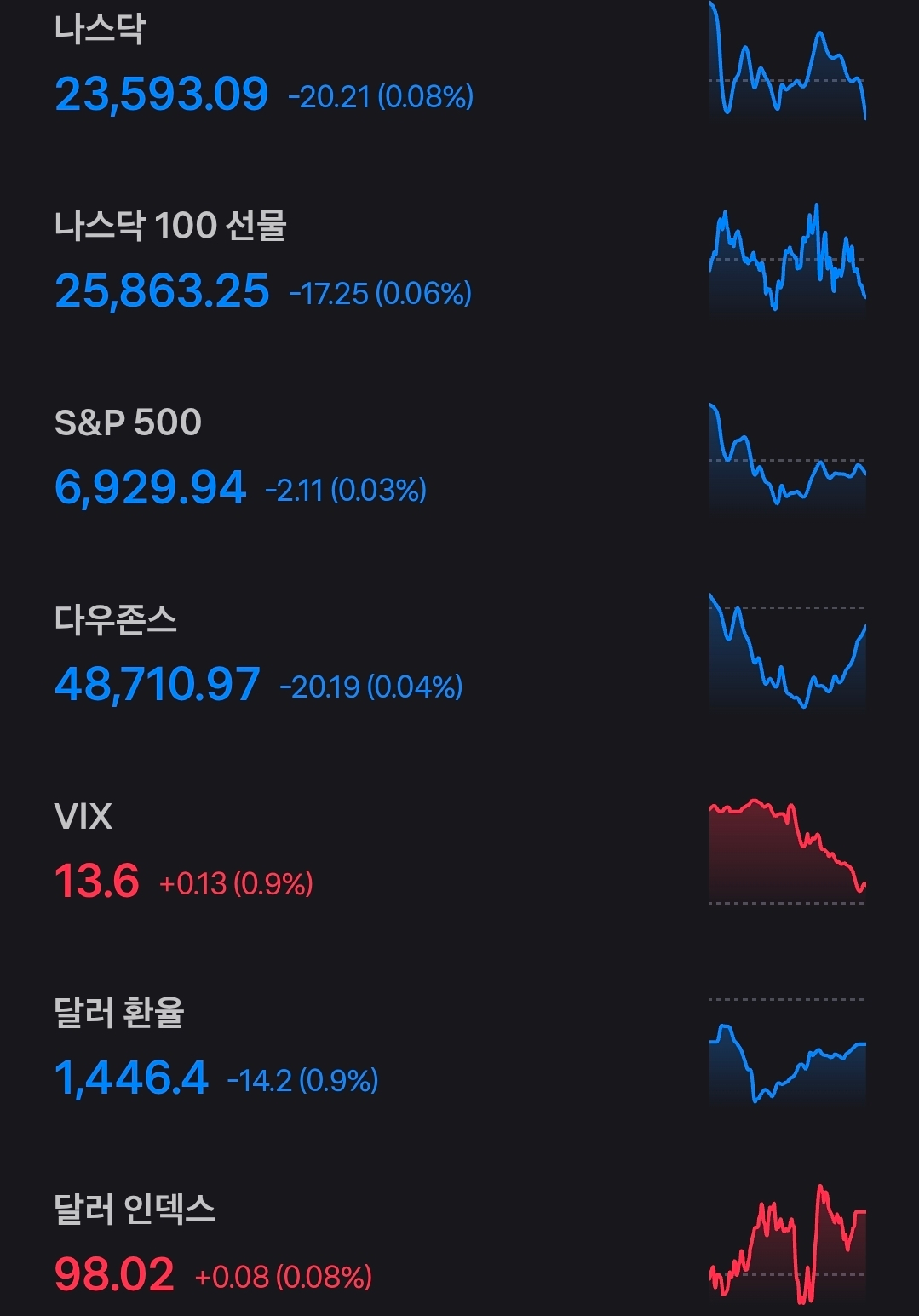Select the 23,593.09 나스닥 price
The image size is (919, 1316).
[162, 94]
